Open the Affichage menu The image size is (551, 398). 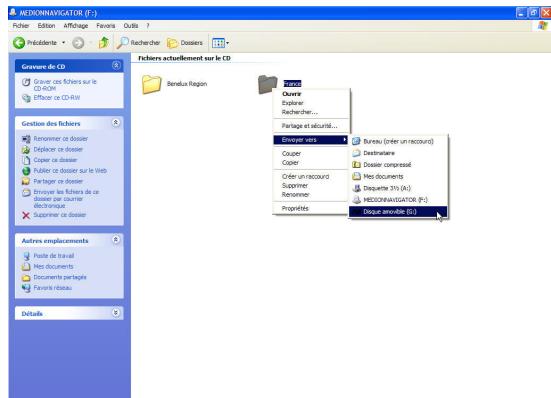coord(76,26)
